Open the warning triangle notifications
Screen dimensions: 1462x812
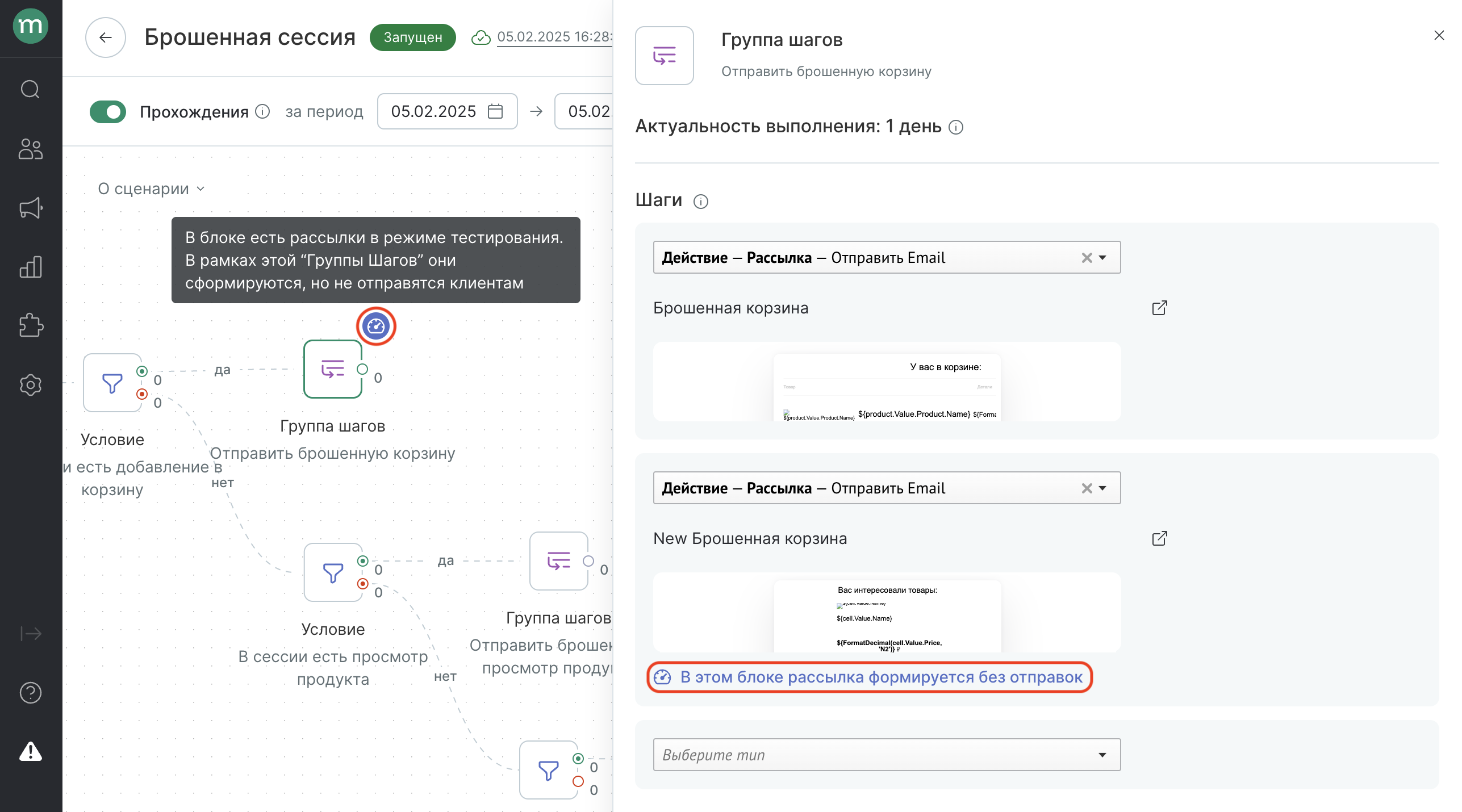click(31, 751)
